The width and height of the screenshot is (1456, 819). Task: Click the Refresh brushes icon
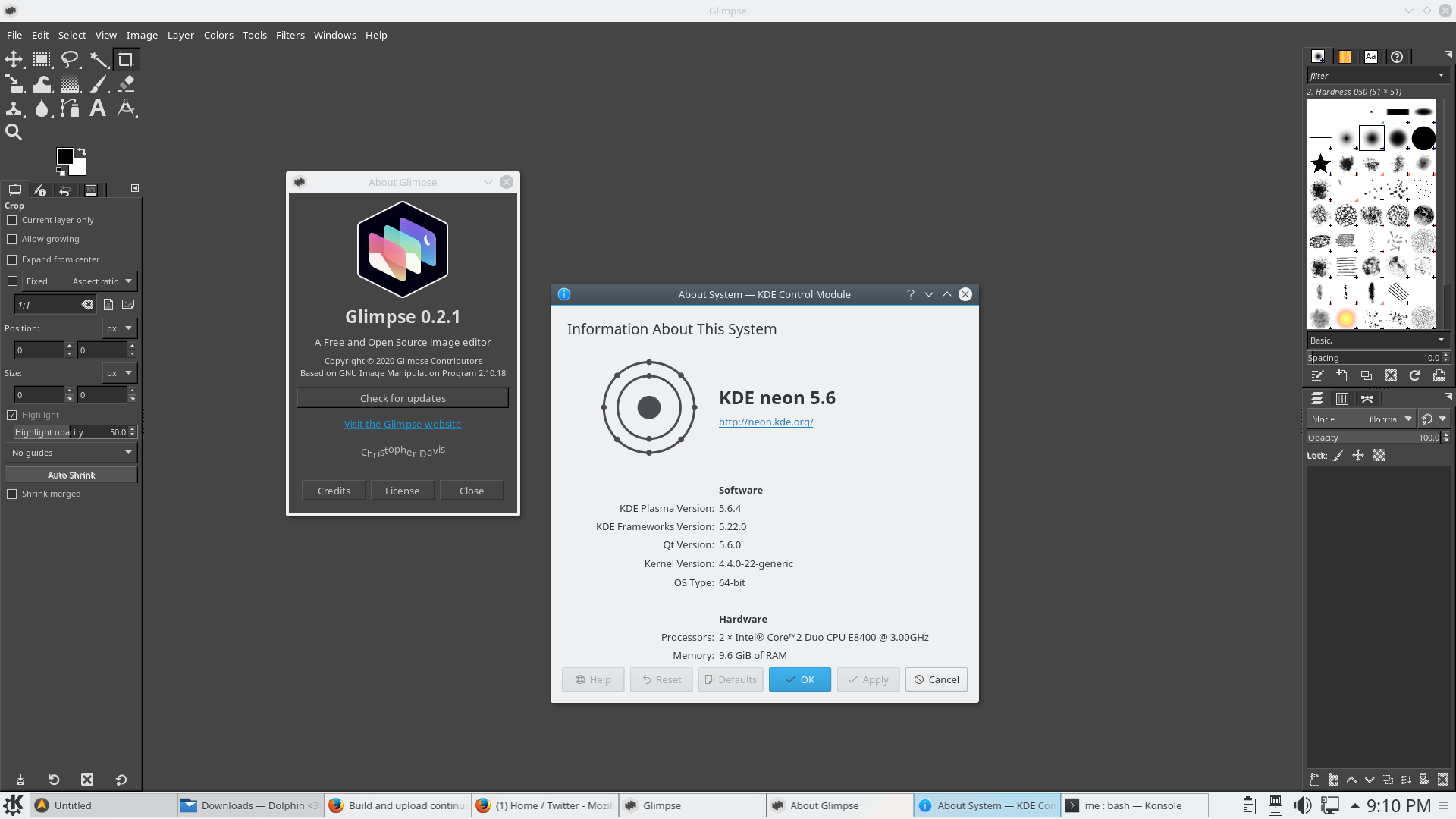click(1415, 376)
